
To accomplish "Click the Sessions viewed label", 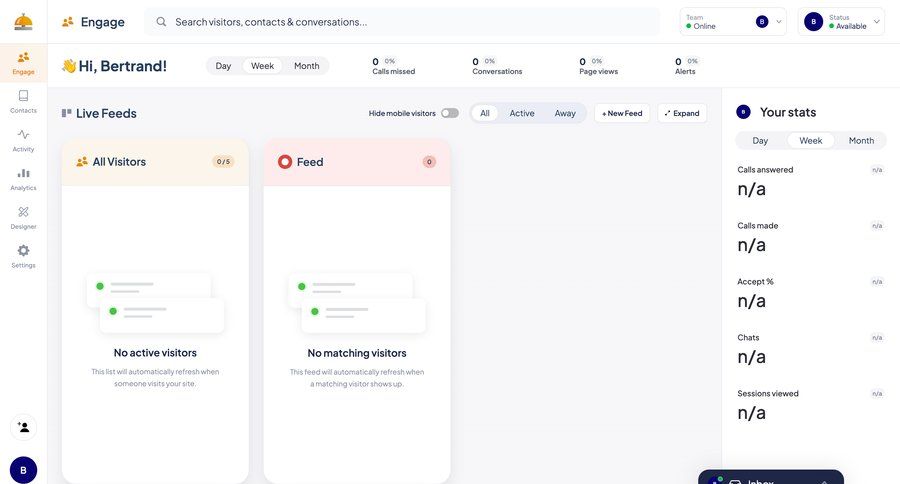I will point(768,393).
